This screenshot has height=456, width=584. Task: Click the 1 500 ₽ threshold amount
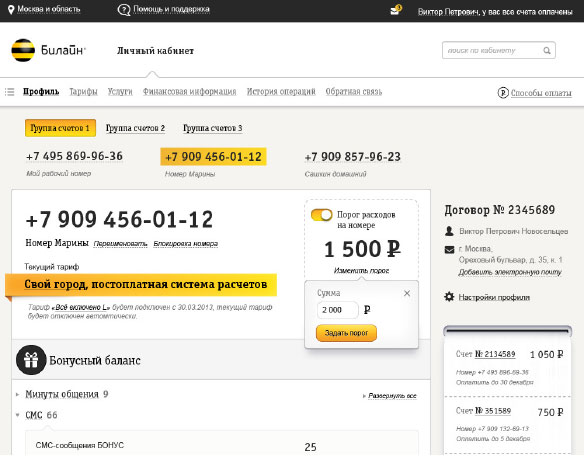(362, 249)
